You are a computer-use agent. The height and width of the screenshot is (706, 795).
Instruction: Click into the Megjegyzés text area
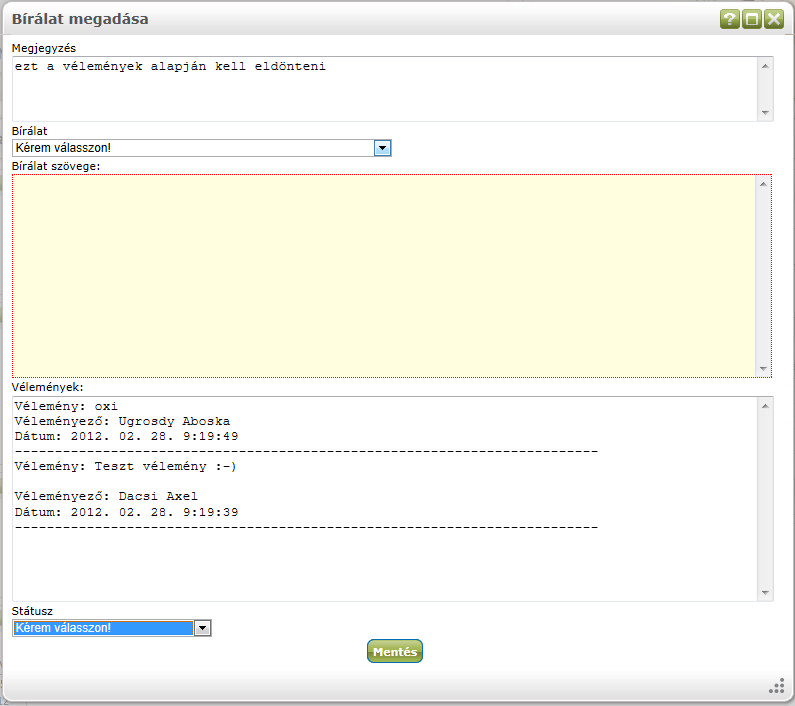pos(392,89)
